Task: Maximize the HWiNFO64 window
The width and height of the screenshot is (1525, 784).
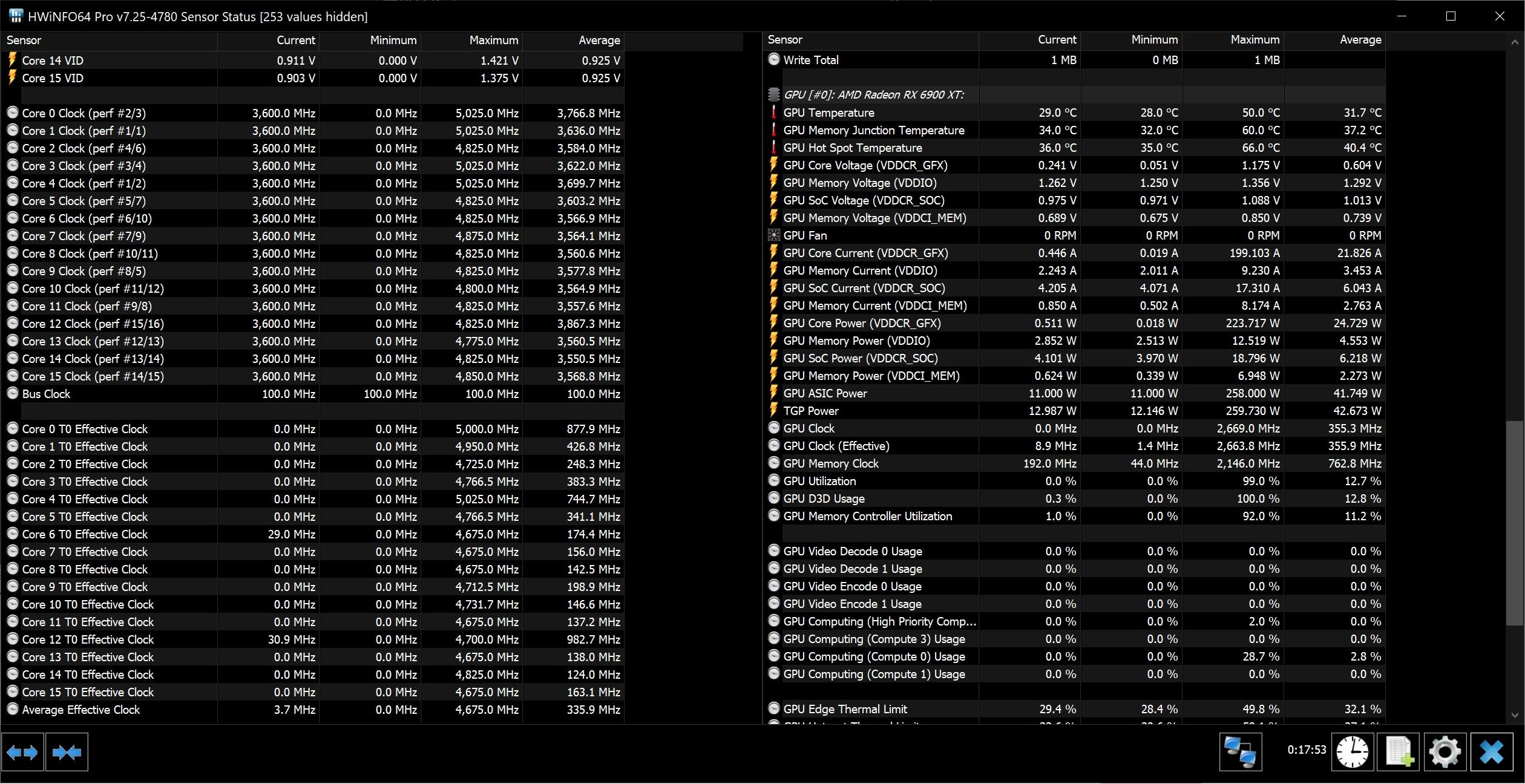Action: pos(1451,16)
